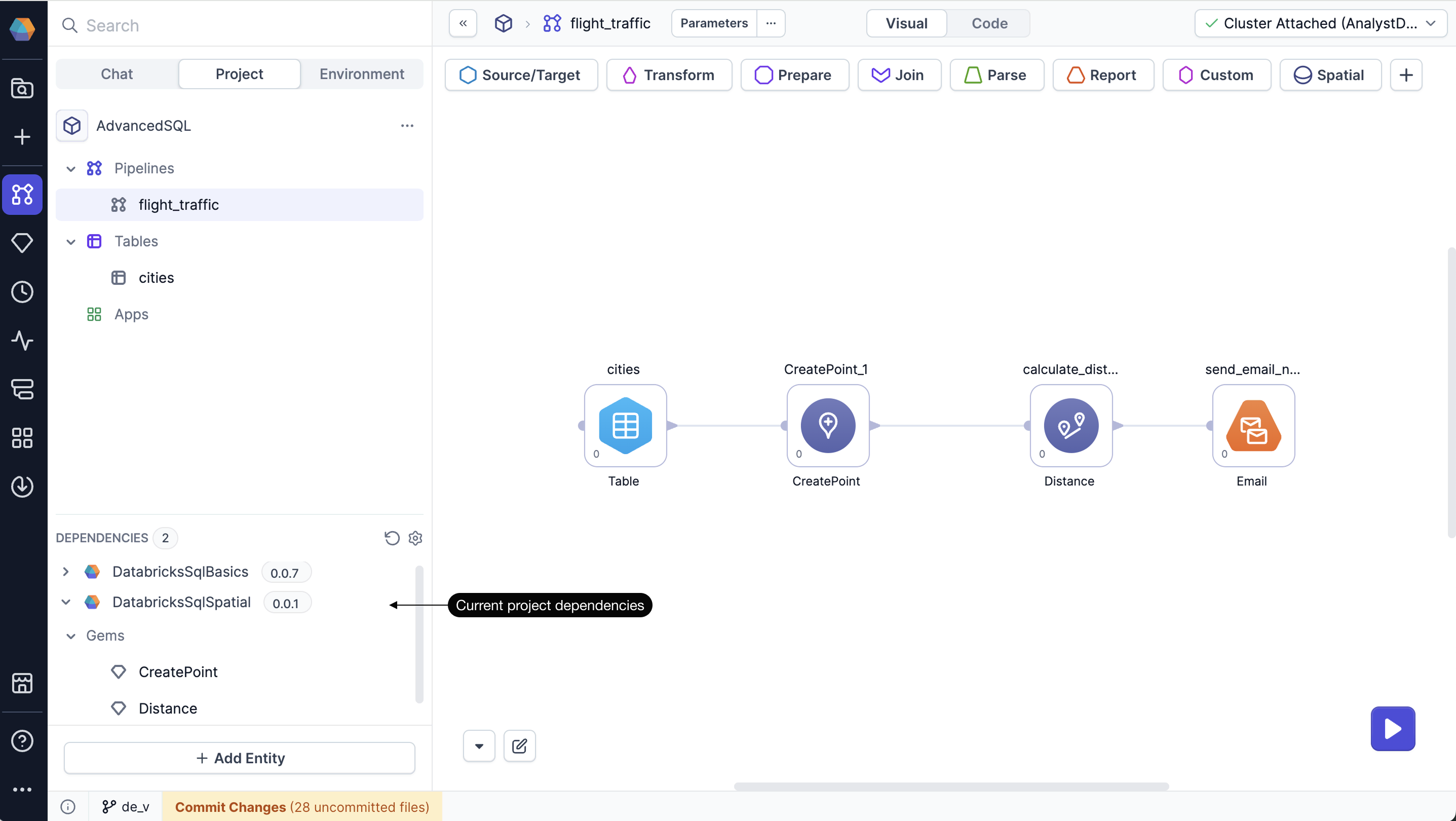Collapse the DatabricksSqlSpatial dependency
This screenshot has height=821, width=1456.
[65, 602]
